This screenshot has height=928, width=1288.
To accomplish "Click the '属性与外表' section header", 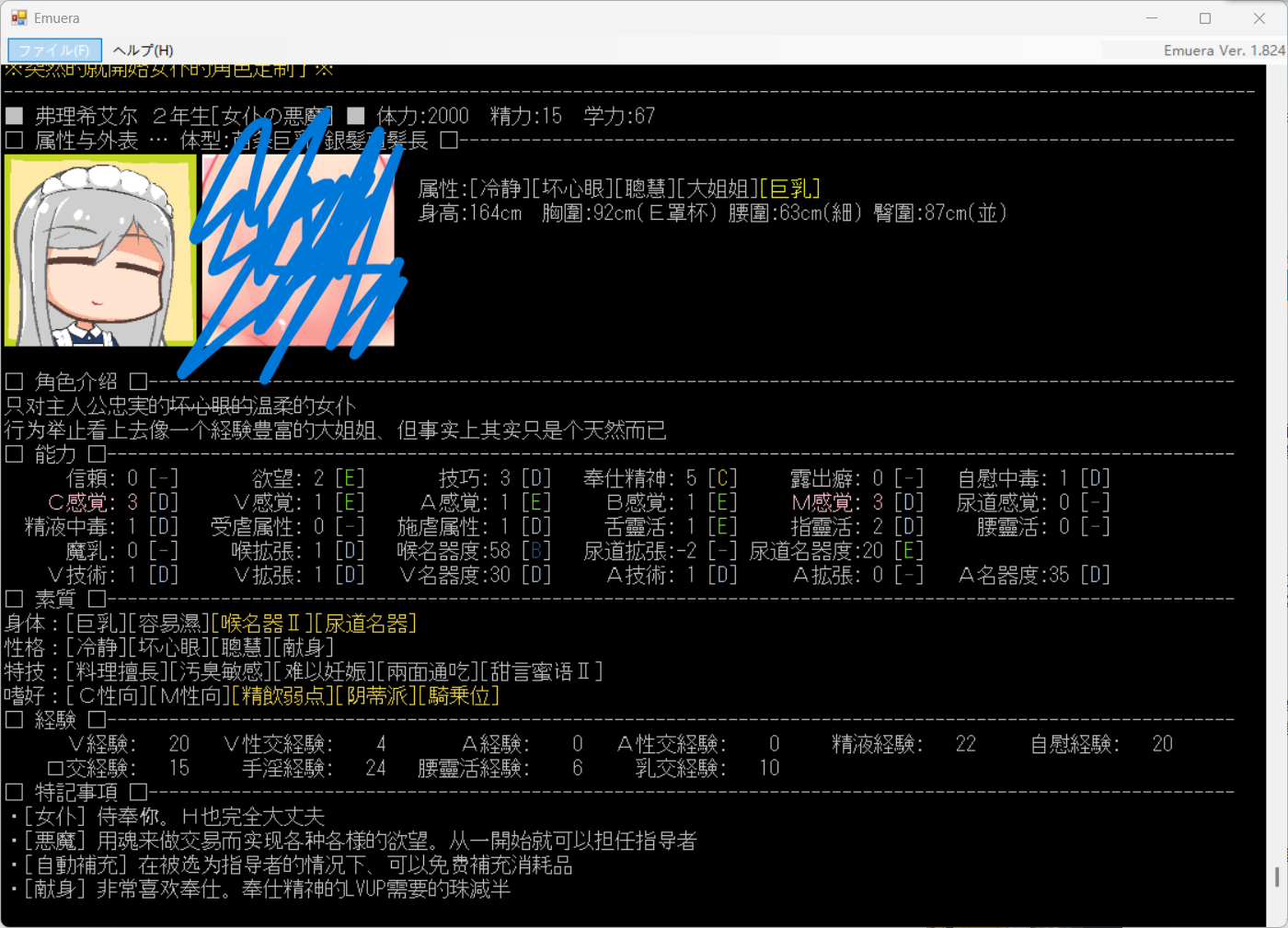I will coord(86,141).
